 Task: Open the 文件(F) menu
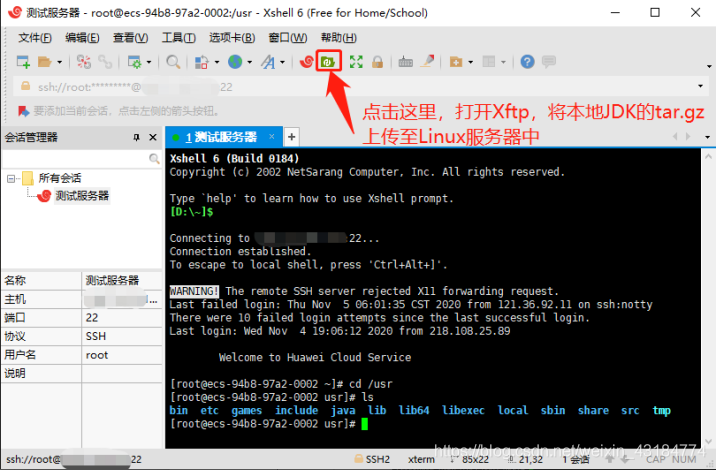[35, 38]
